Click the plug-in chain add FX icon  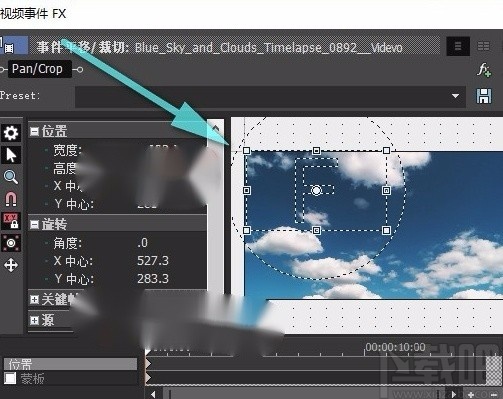coord(484,70)
